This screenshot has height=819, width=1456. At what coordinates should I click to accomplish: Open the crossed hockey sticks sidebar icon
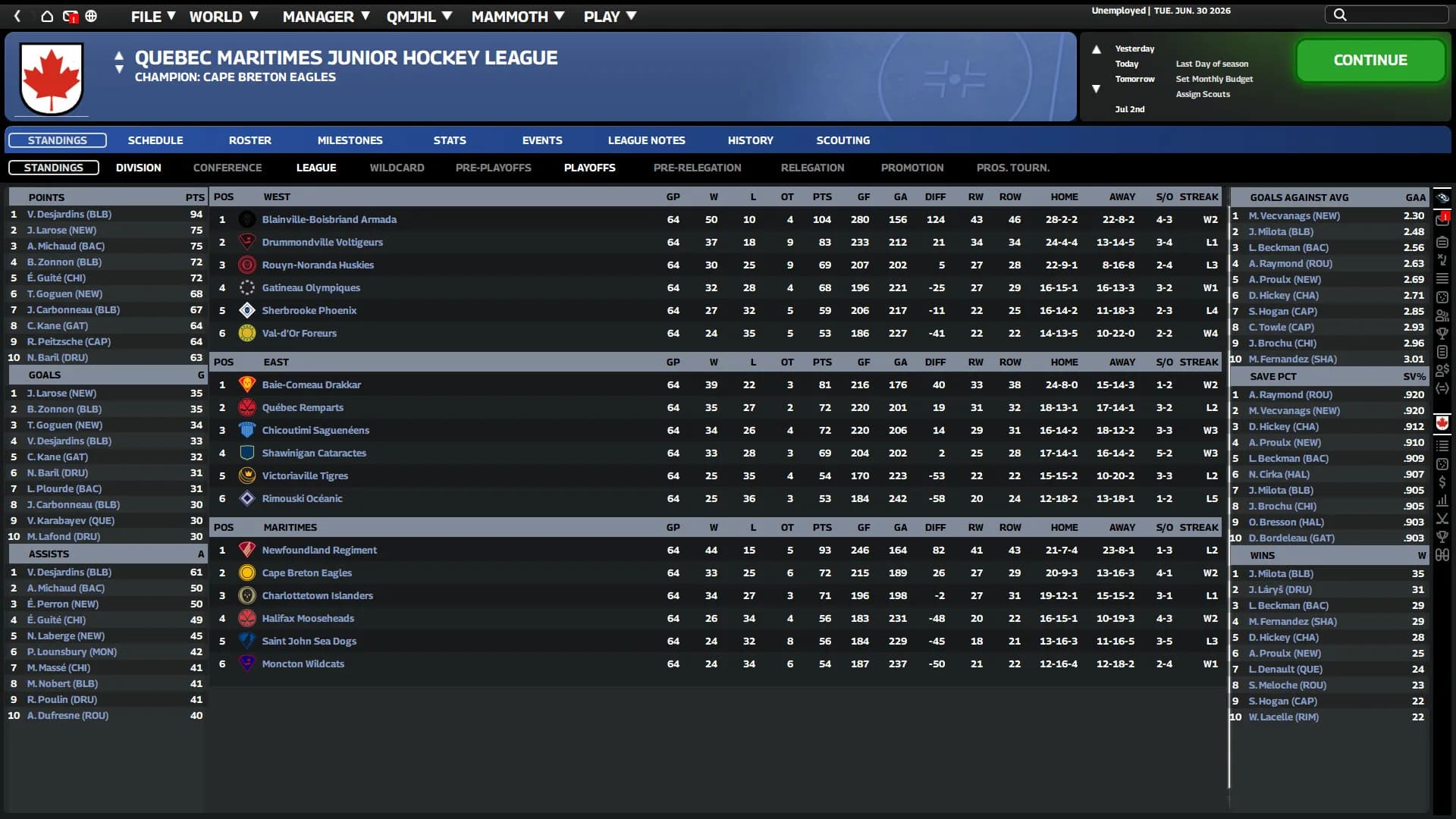(x=1442, y=519)
